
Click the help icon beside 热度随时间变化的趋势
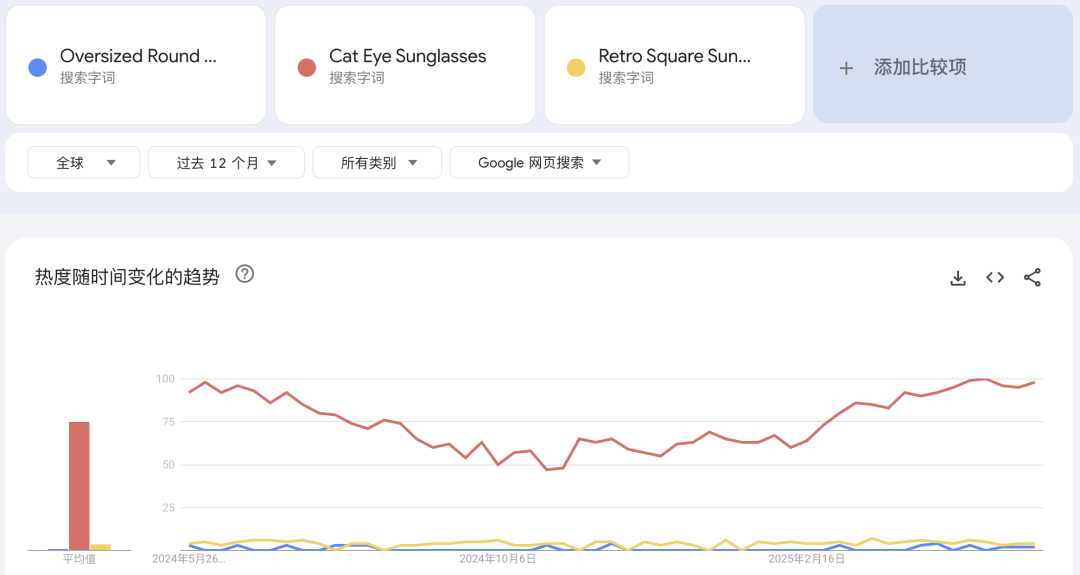pos(245,274)
